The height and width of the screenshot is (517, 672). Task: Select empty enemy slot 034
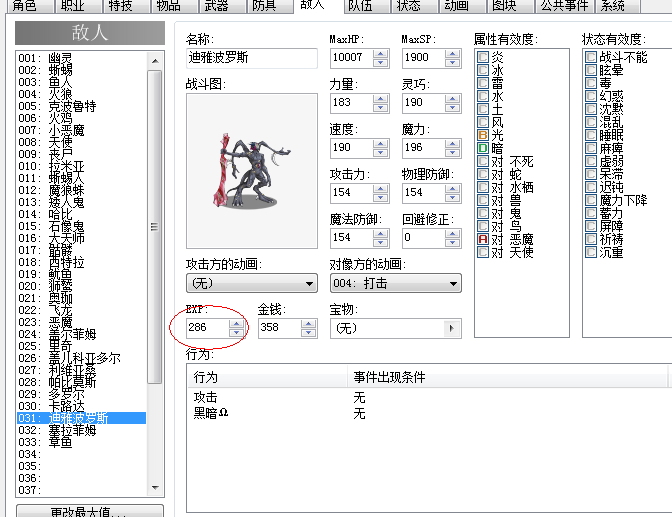pyautogui.click(x=81, y=454)
